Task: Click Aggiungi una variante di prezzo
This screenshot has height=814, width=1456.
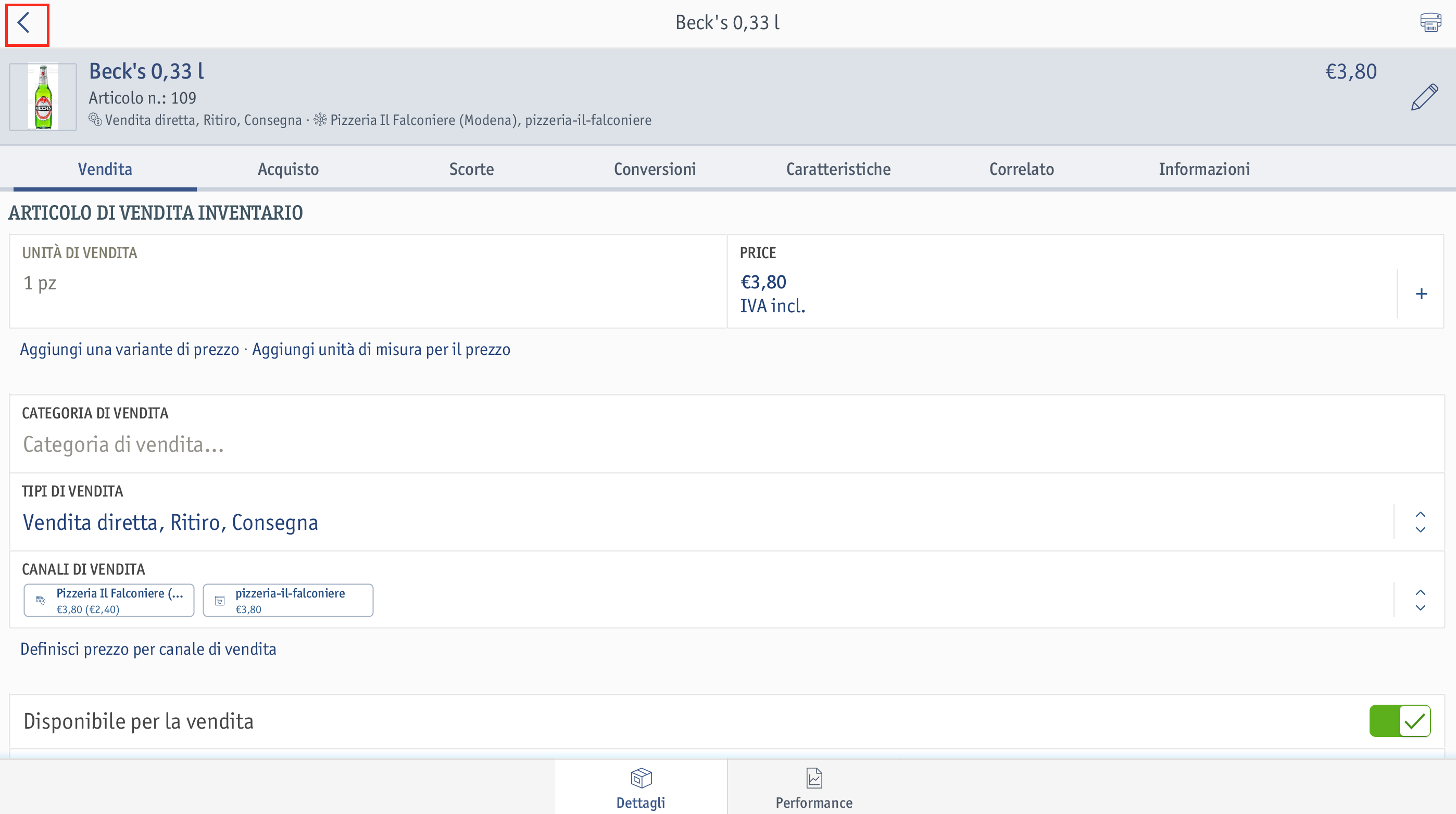Action: tap(130, 349)
